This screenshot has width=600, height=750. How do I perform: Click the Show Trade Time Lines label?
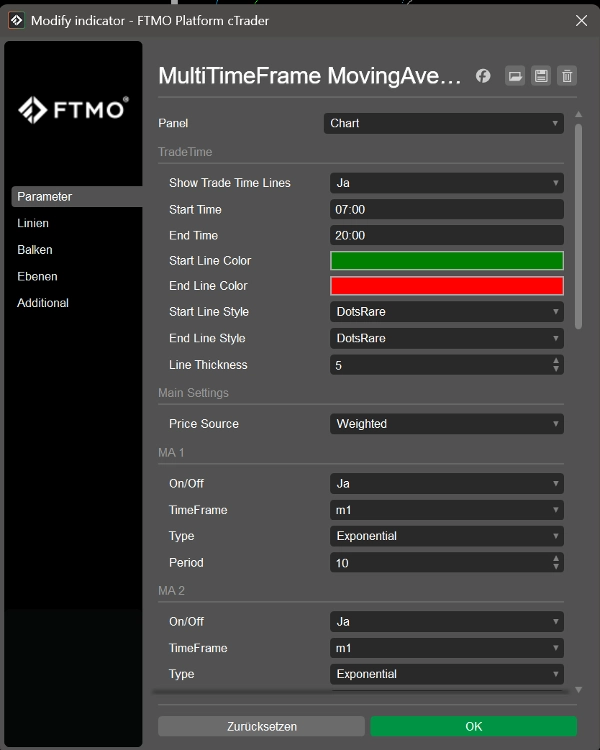pyautogui.click(x=230, y=183)
